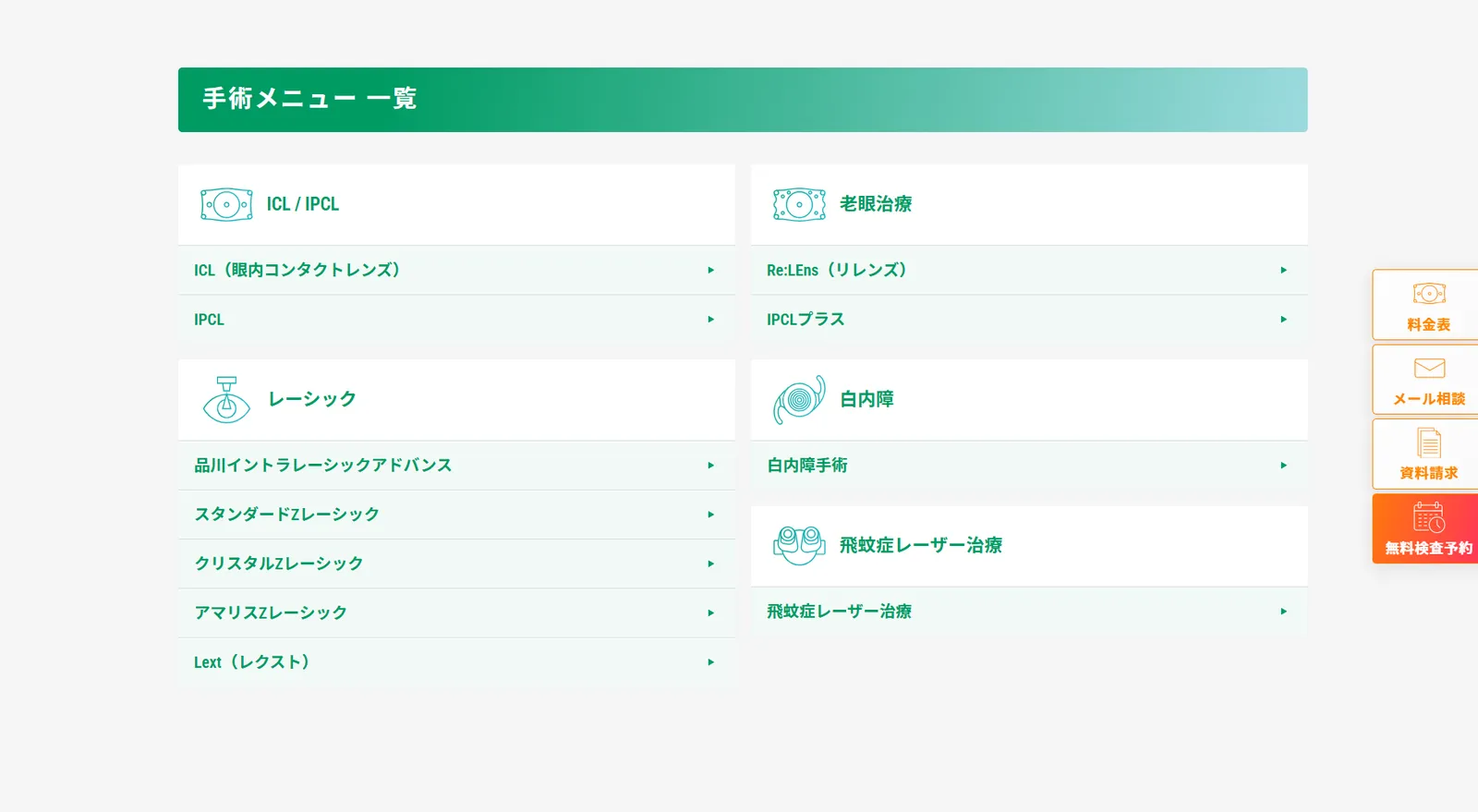The height and width of the screenshot is (812, 1478).
Task: Click the icon beside 飛蚊症レーザー治療 heading
Action: tap(799, 546)
